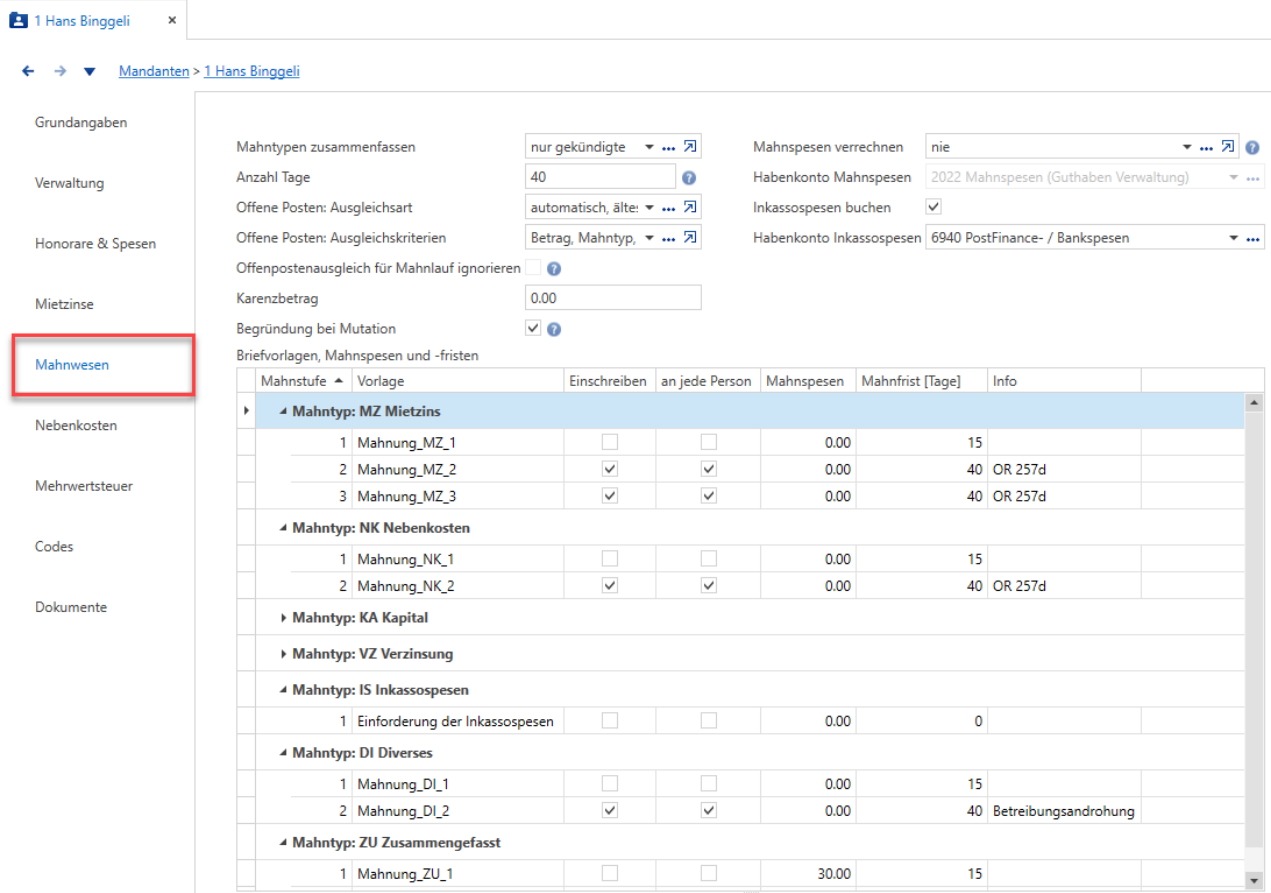Click the back navigation arrow

(28, 71)
